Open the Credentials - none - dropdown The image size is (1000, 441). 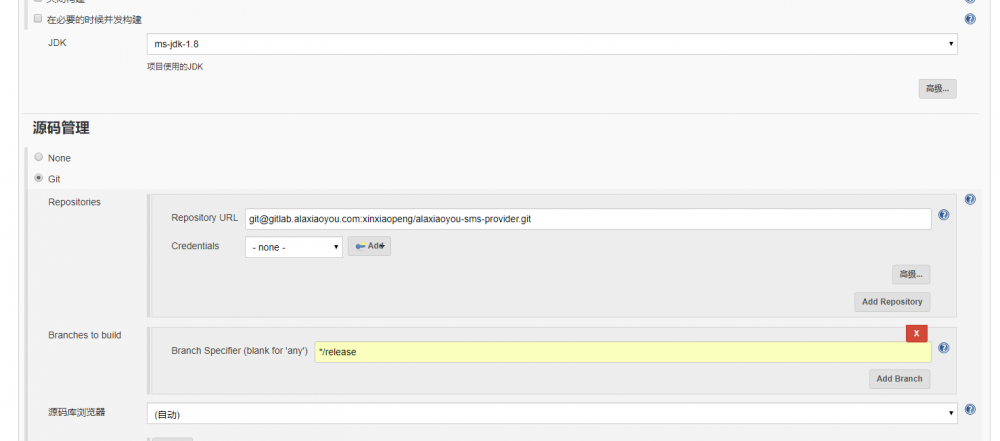click(293, 247)
